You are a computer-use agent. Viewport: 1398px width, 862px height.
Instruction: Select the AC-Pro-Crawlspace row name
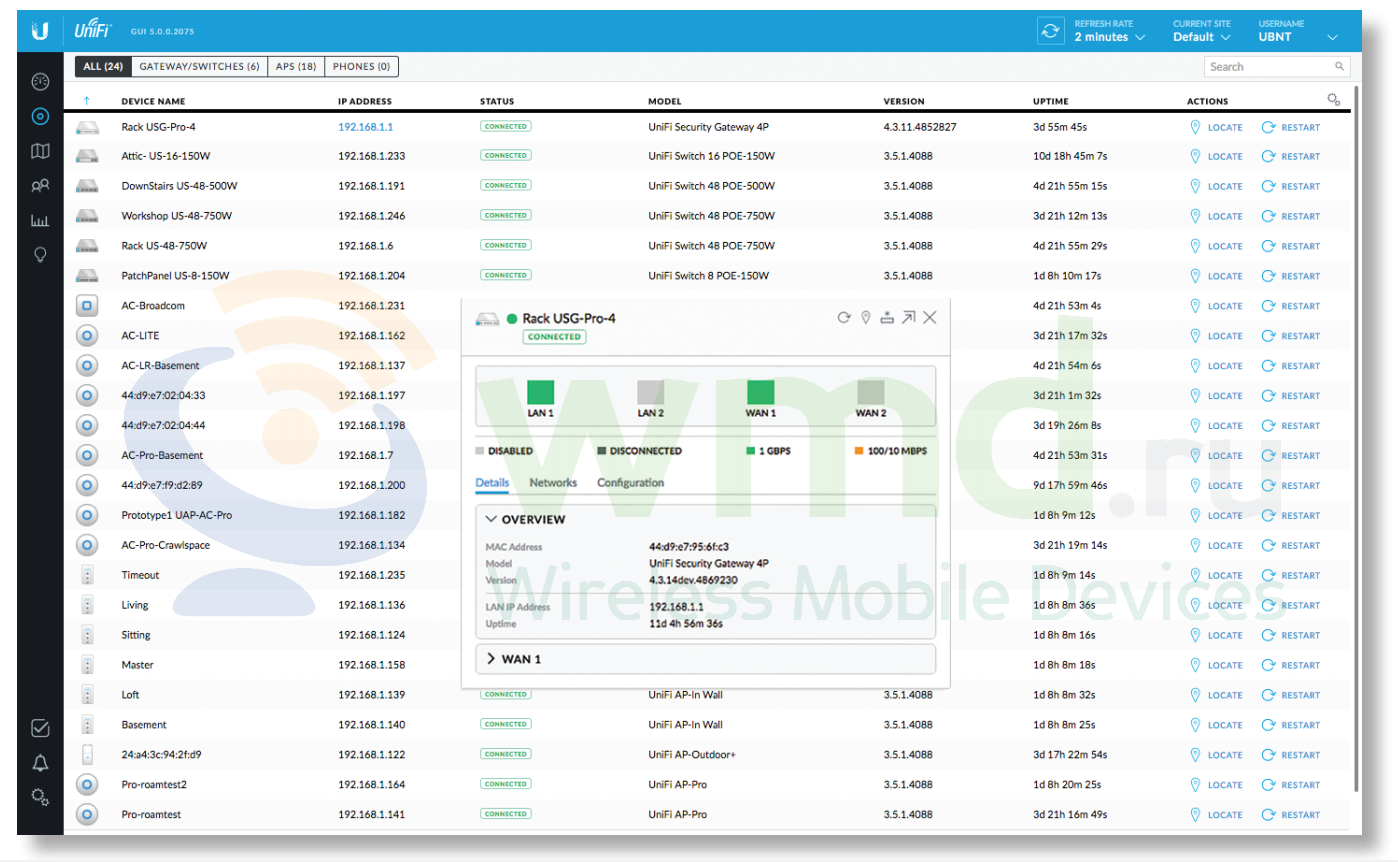point(165,545)
